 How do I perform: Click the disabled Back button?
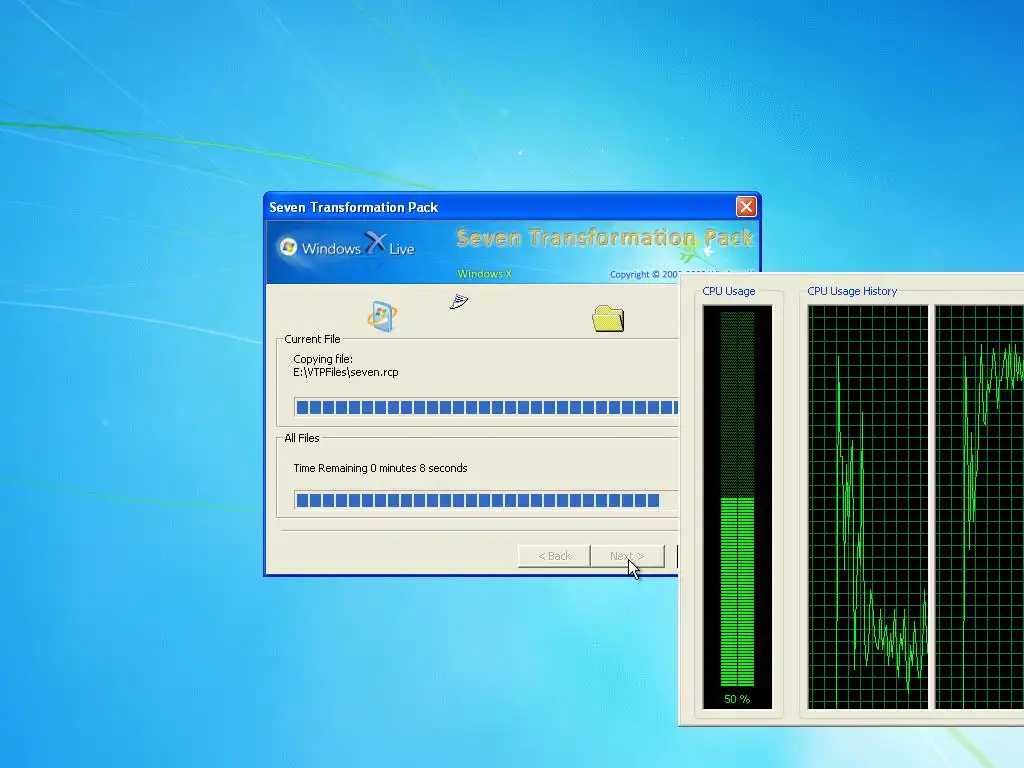554,556
